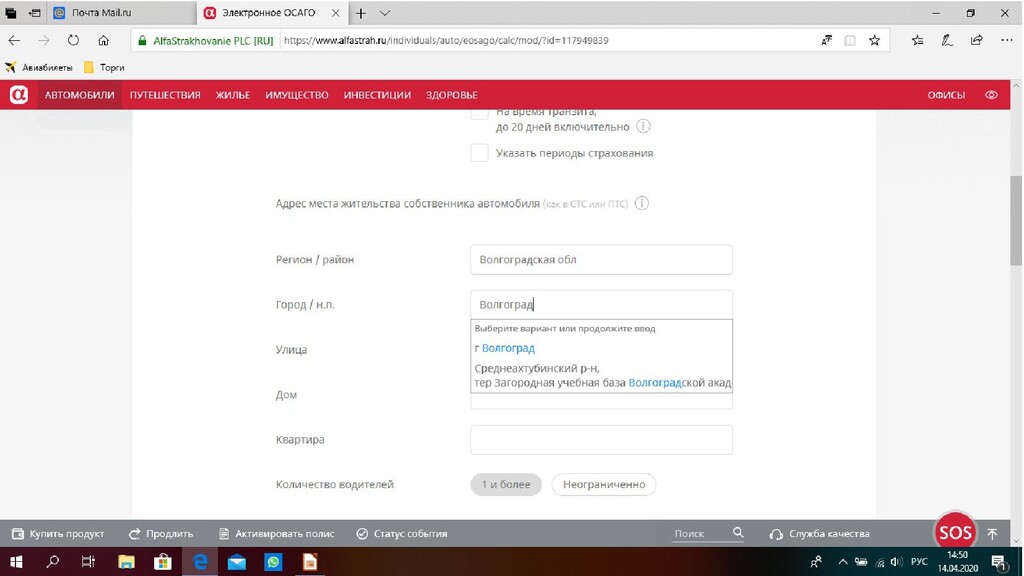Click the Регион / район field
The image size is (1024, 576).
601,260
